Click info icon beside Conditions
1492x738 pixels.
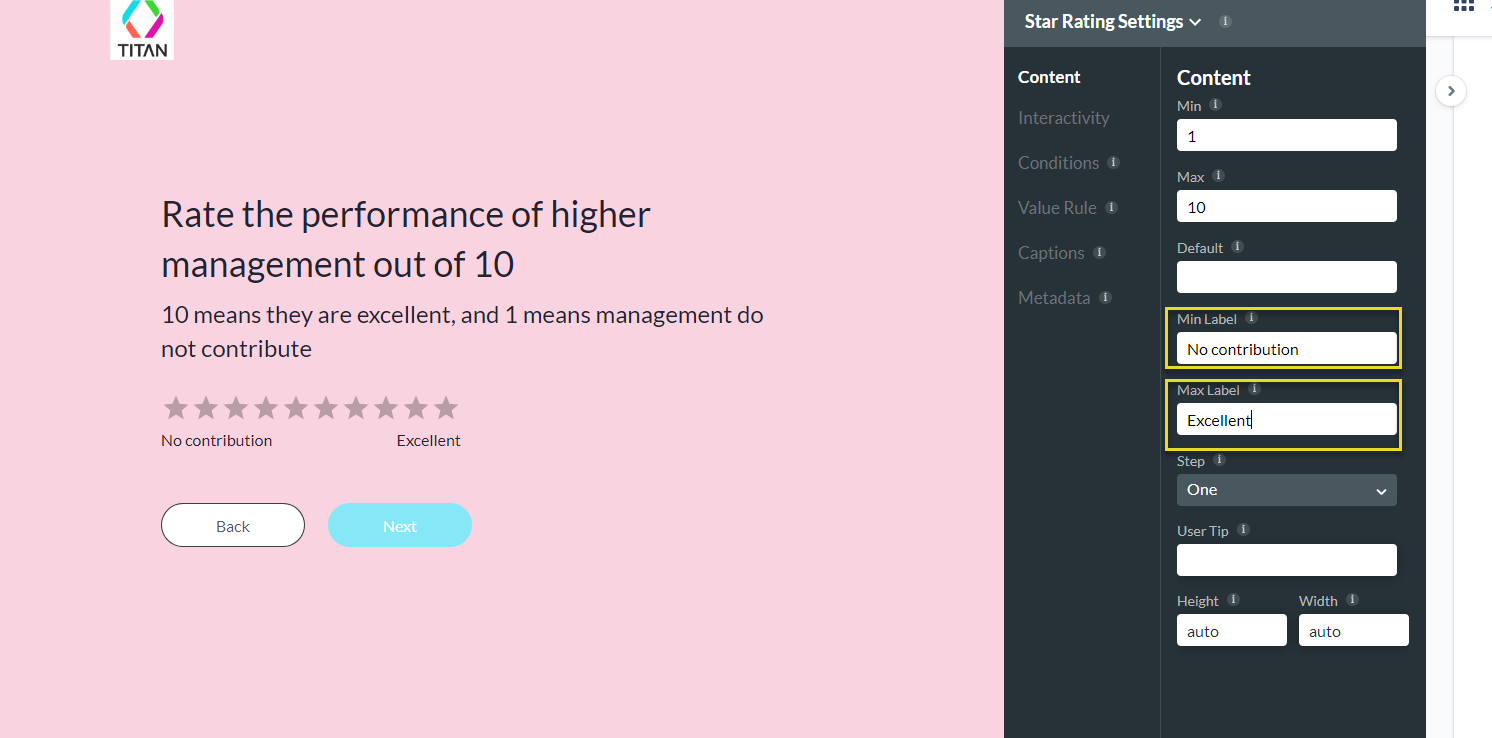coord(1113,162)
